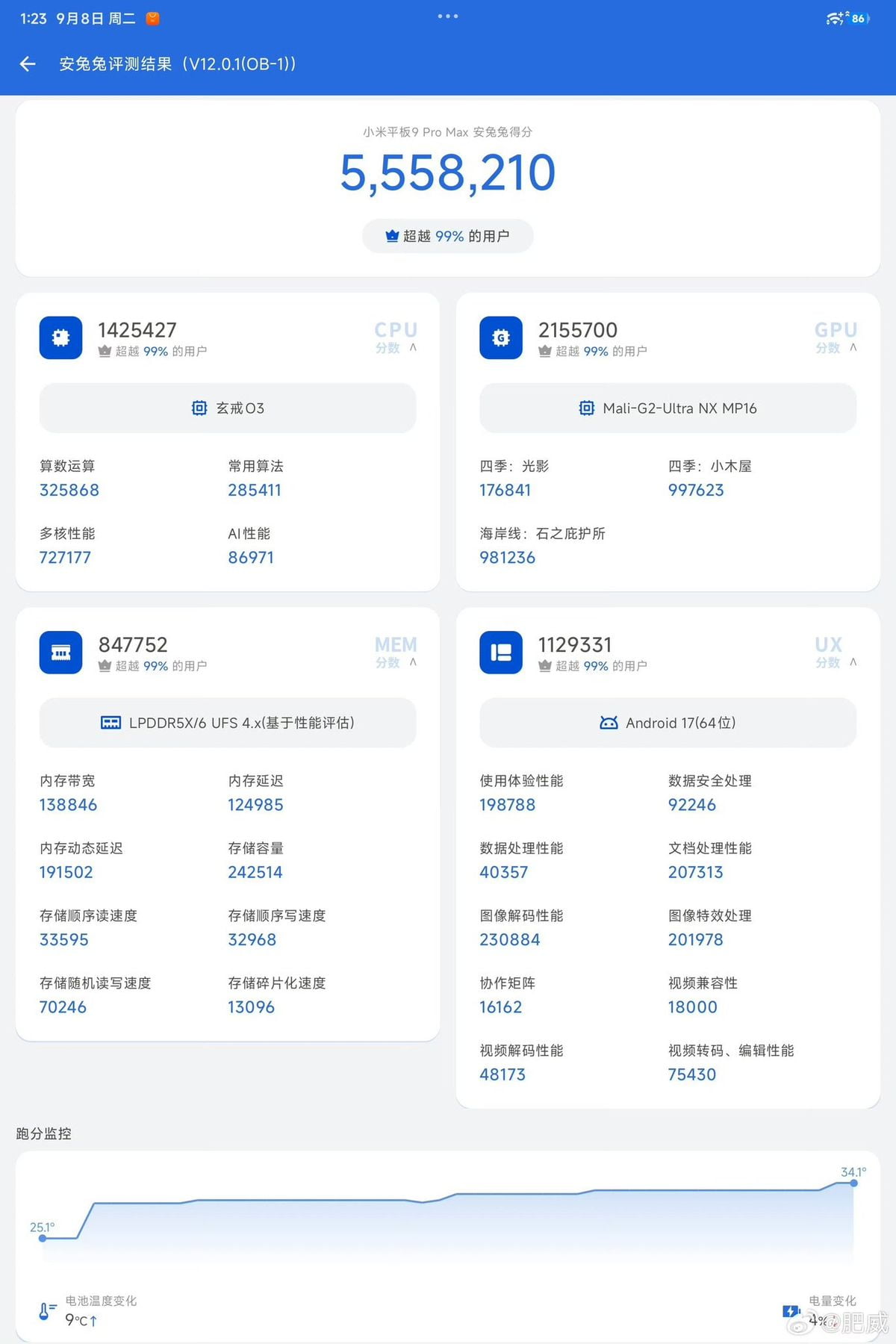Tap the blue MEM memory icon

click(x=60, y=653)
